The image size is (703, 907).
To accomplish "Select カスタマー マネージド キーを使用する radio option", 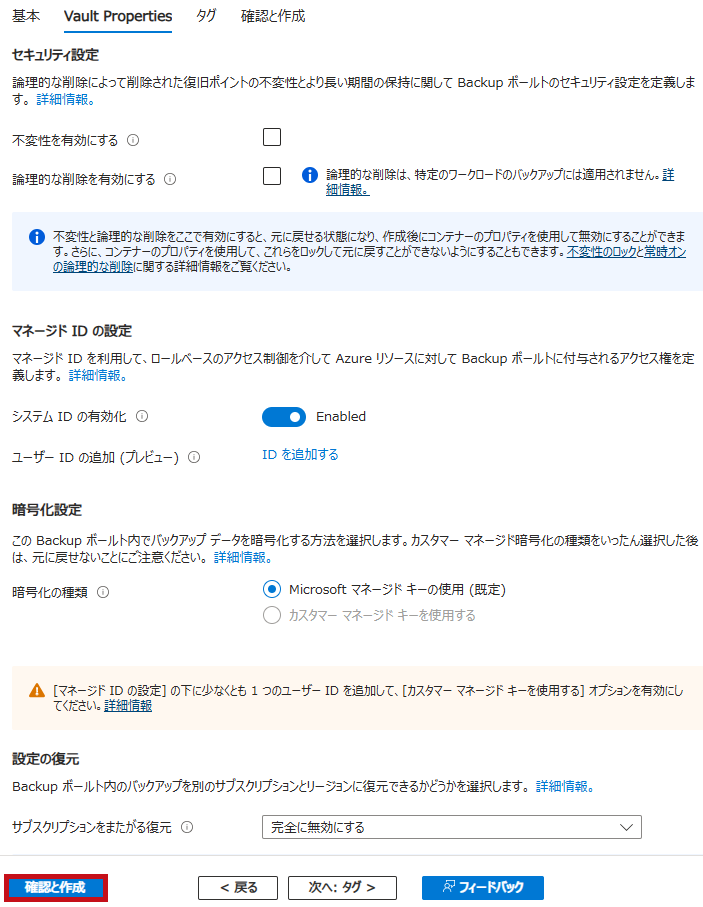I will click(x=272, y=615).
